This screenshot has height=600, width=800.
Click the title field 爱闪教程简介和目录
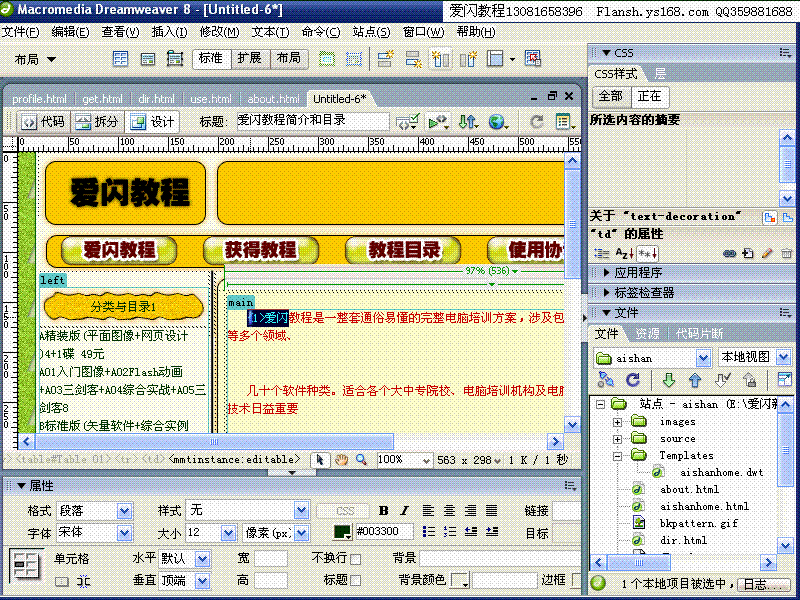click(x=313, y=121)
